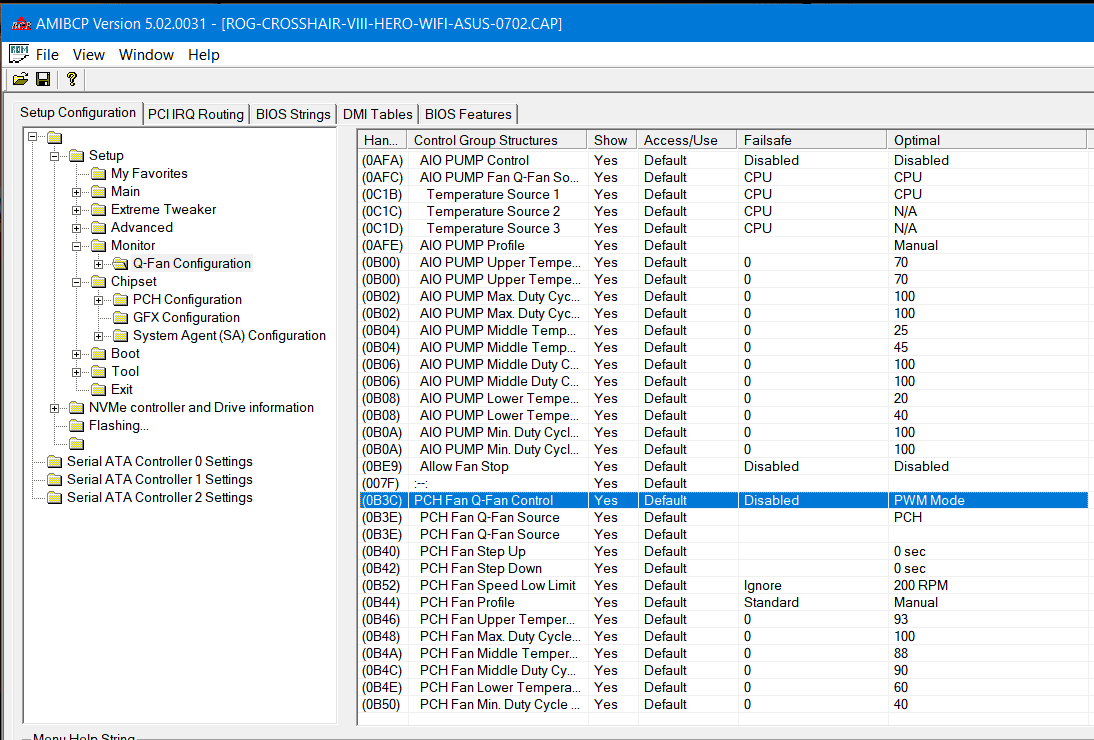Open the Window menu

[x=147, y=55]
